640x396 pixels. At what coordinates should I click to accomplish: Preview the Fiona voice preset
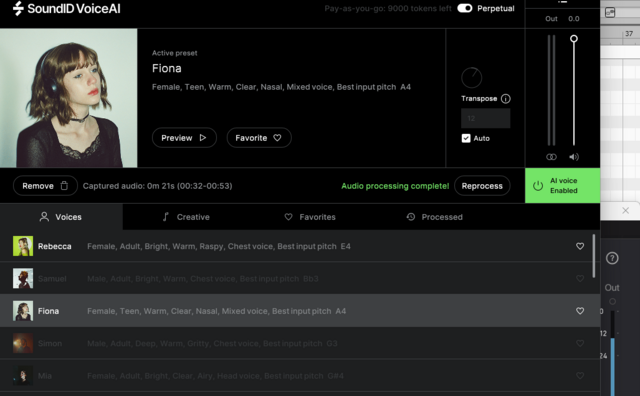tap(184, 138)
